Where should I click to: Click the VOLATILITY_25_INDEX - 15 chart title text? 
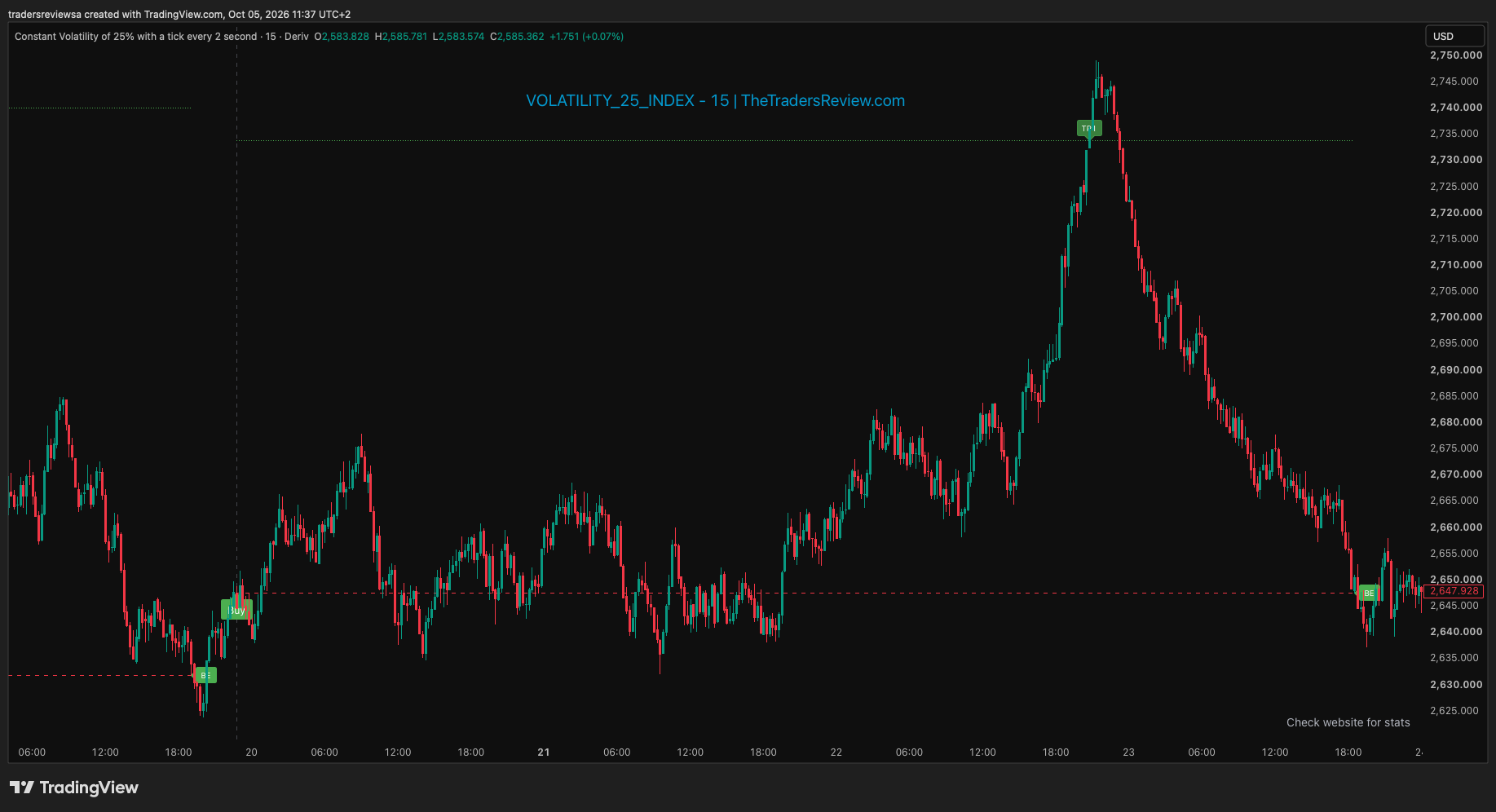point(715,100)
